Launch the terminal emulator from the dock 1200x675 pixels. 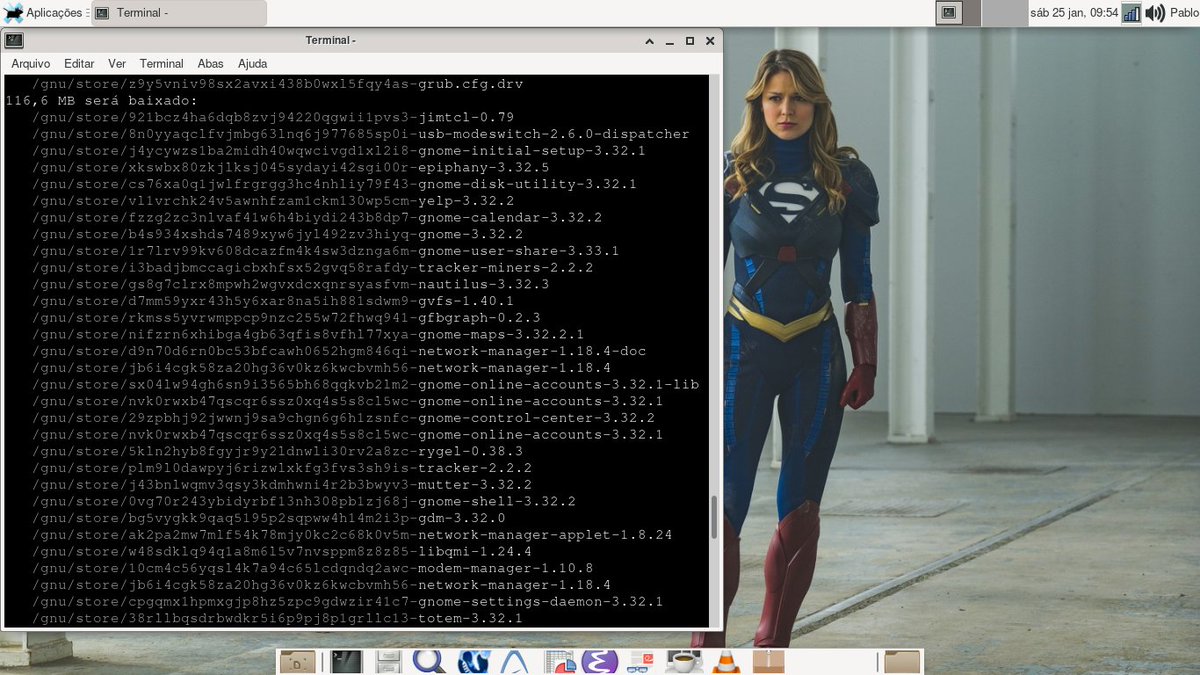347,661
